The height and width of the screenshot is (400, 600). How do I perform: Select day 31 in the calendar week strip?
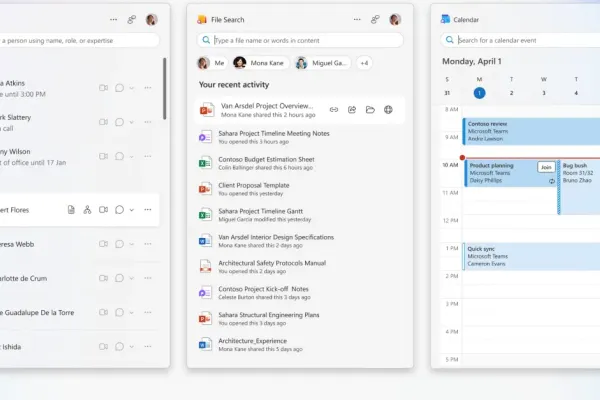pyautogui.click(x=447, y=93)
